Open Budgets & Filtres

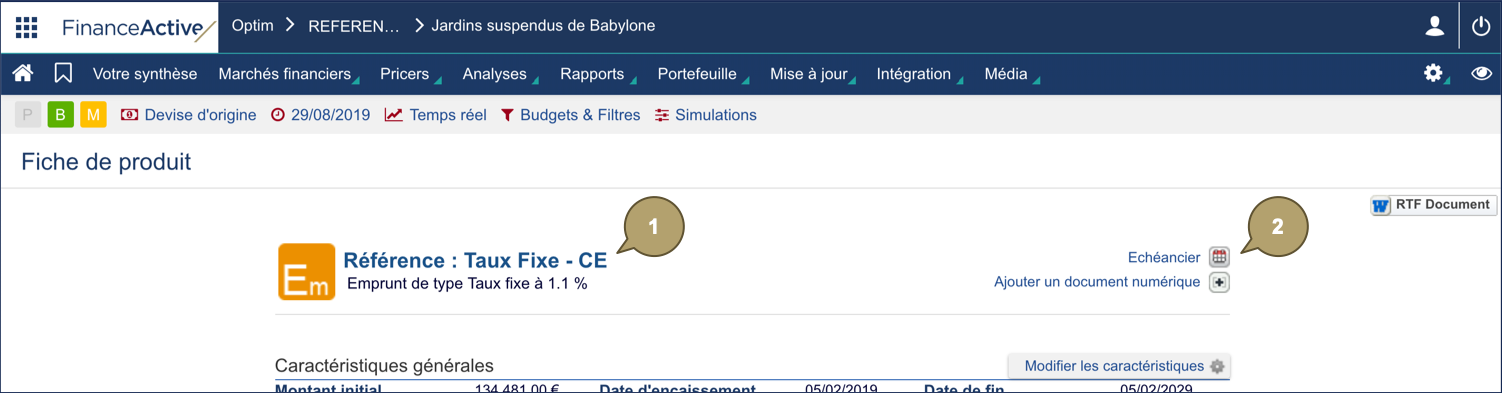click(570, 115)
